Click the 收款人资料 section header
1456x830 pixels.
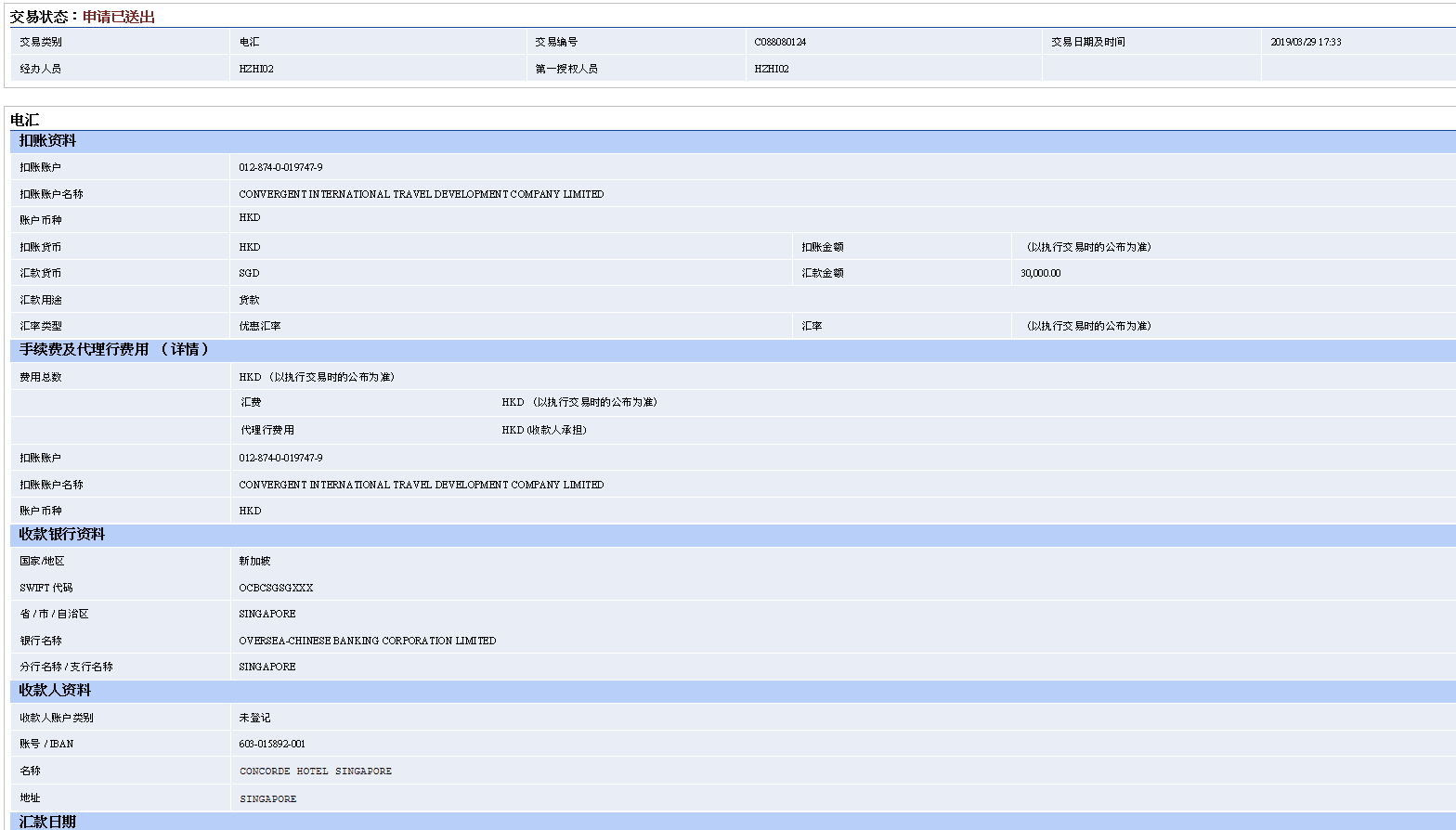pyautogui.click(x=55, y=691)
